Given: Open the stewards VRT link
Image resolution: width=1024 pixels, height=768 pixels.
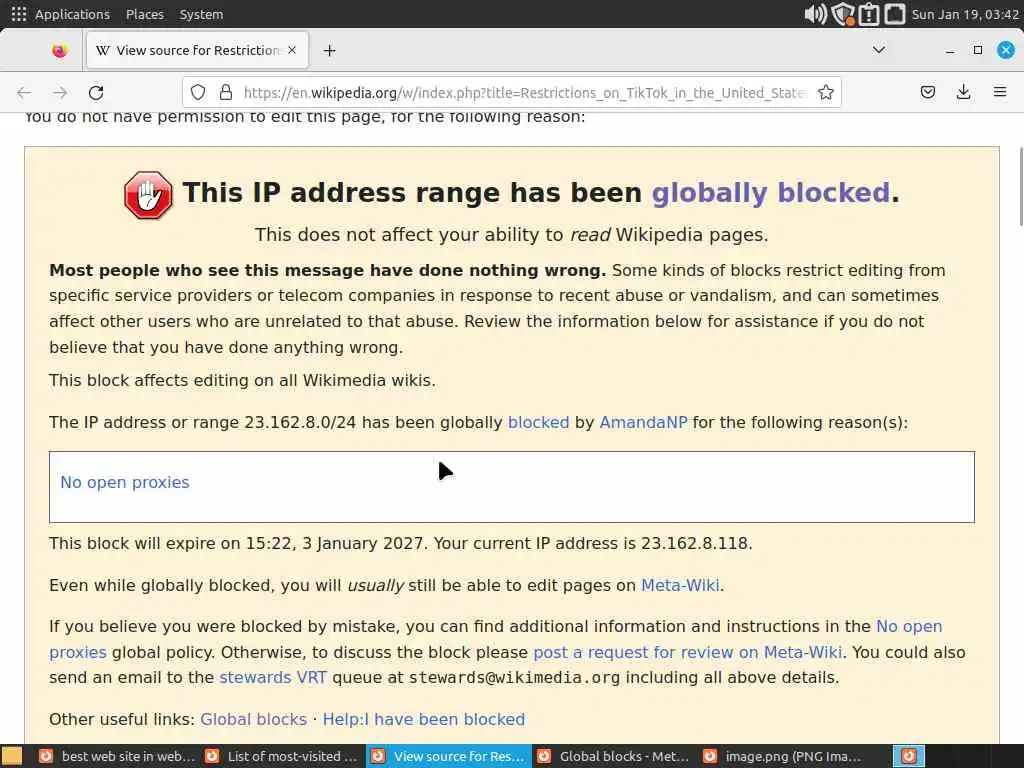Looking at the screenshot, I should coord(273,677).
